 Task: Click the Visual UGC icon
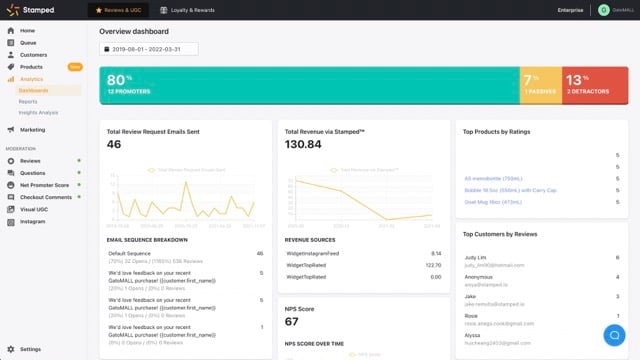(11, 209)
